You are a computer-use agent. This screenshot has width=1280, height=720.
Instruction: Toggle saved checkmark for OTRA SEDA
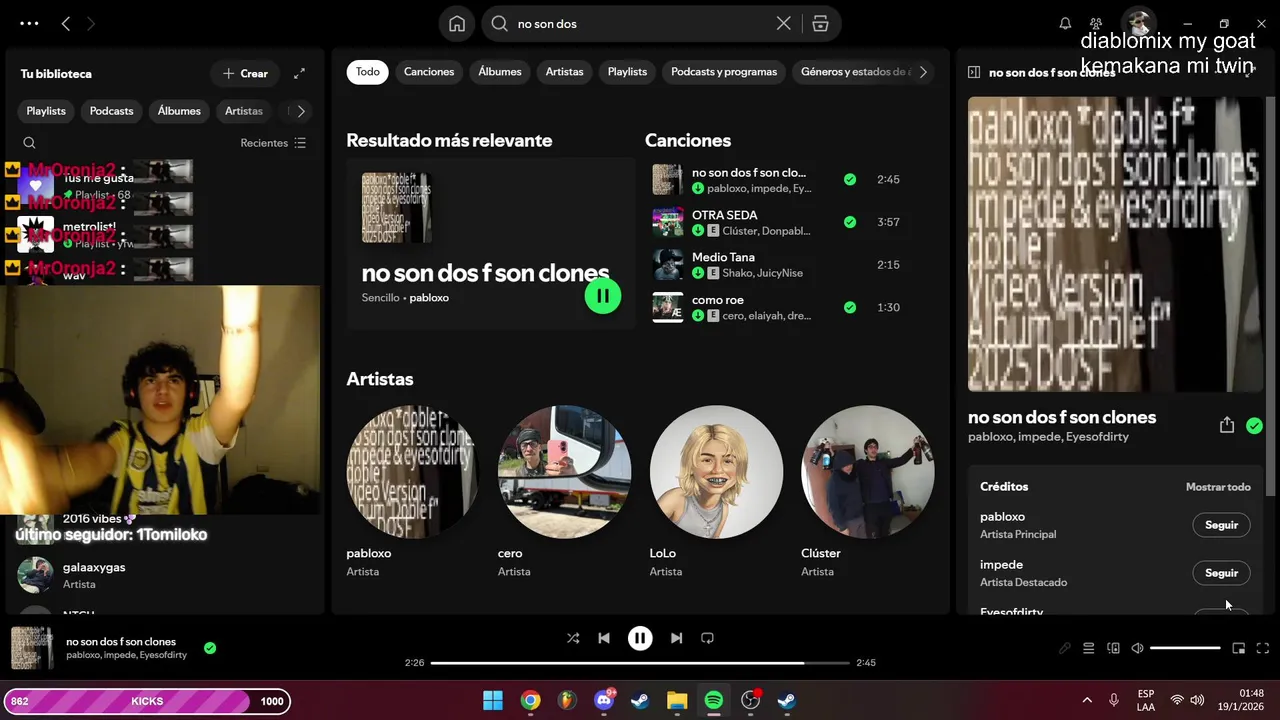click(x=850, y=222)
